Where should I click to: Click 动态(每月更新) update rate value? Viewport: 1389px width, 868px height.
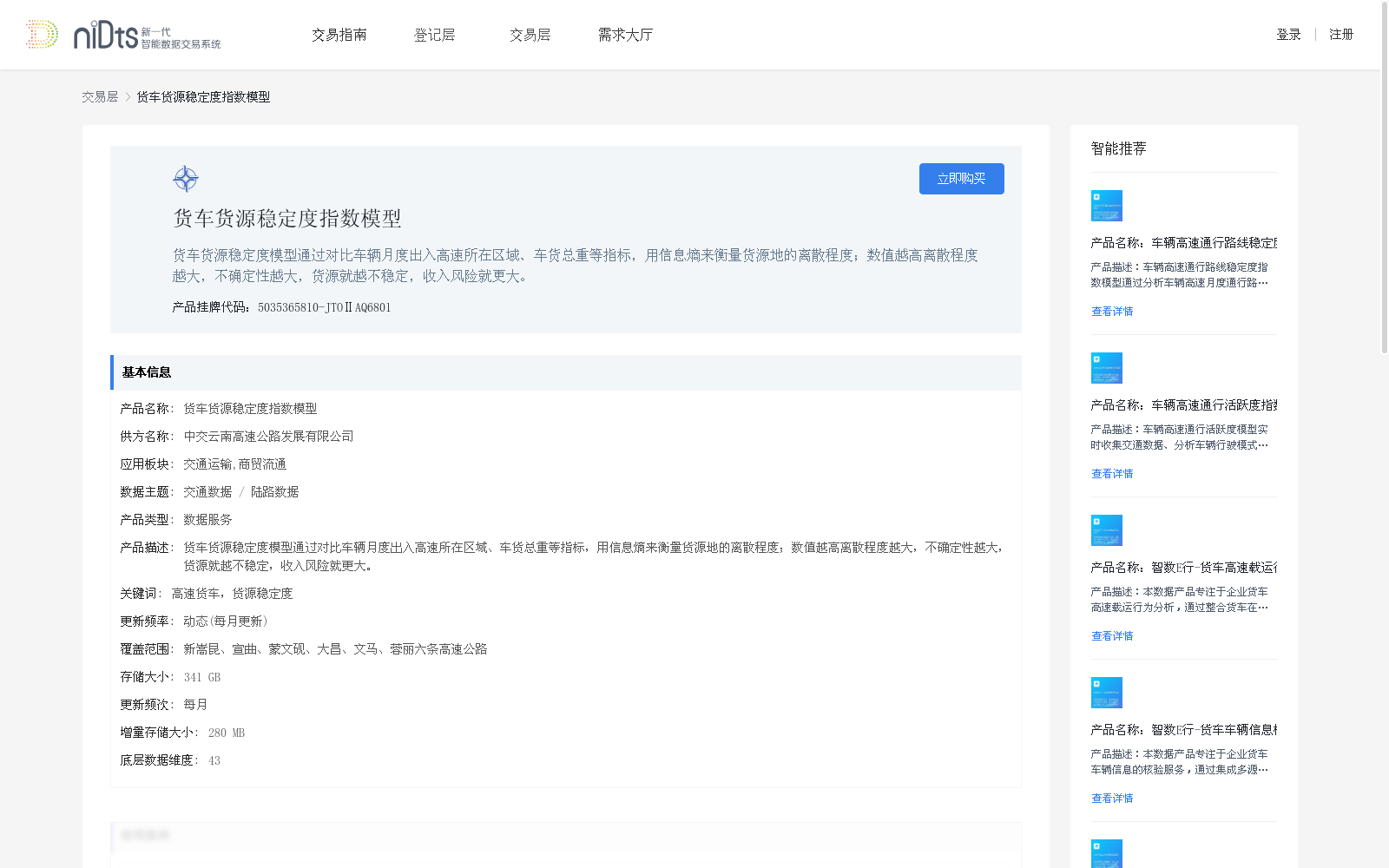[x=226, y=621]
